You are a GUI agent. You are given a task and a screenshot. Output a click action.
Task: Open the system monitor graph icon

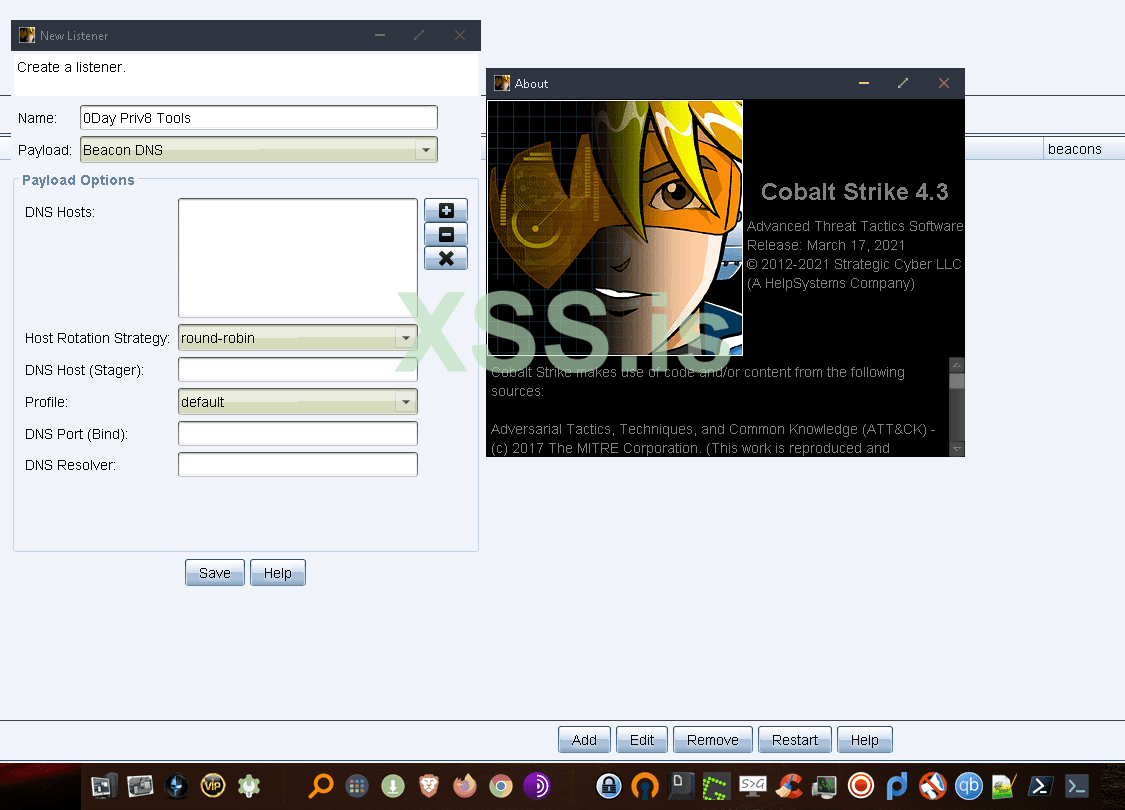824,786
